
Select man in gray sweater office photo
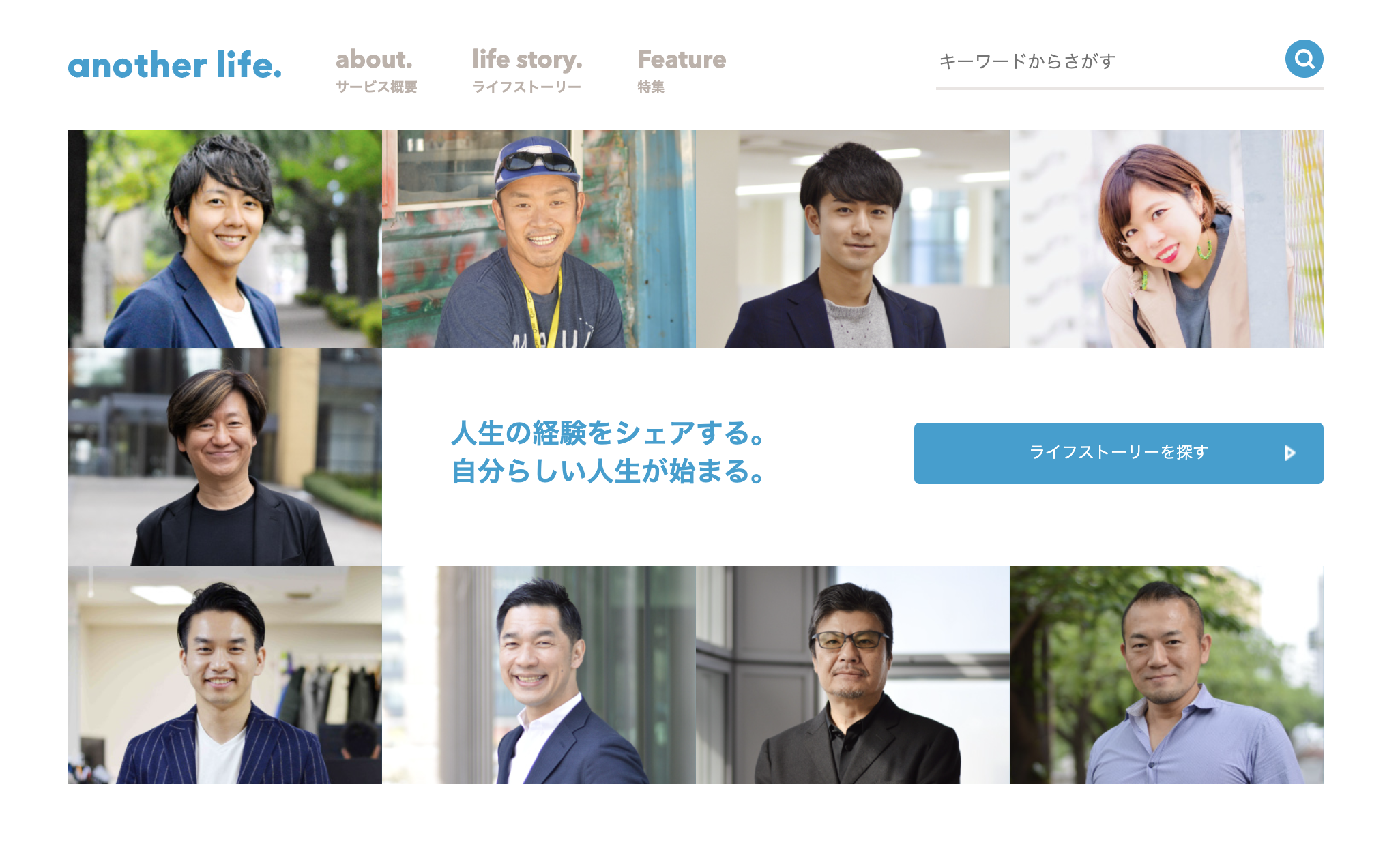[853, 239]
